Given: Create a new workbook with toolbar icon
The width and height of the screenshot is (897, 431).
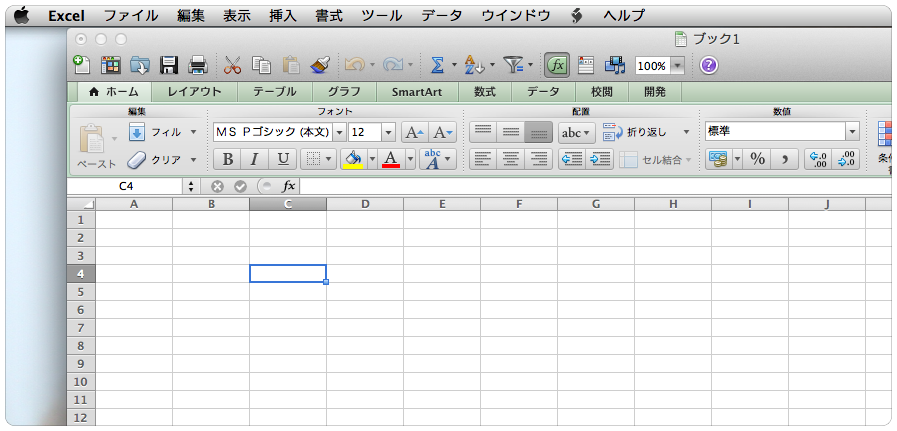Looking at the screenshot, I should click(x=82, y=65).
